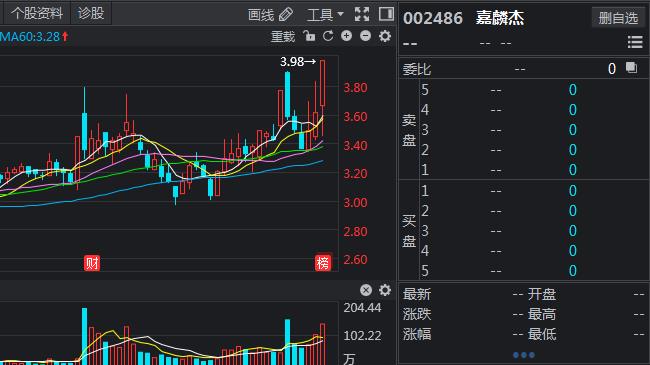Open main chart settings gear
650x365 pixels.
(385, 36)
